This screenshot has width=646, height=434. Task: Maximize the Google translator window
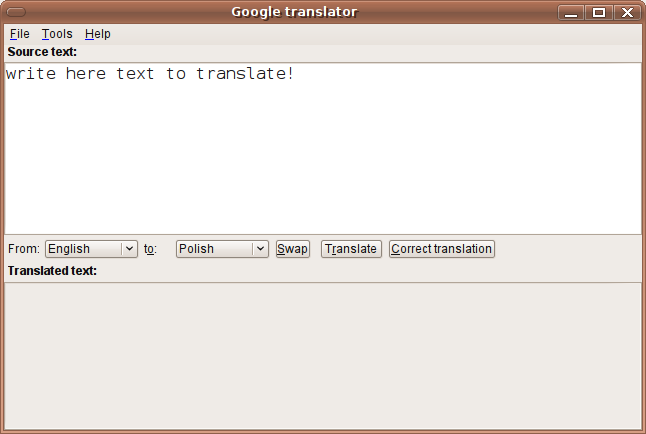pos(598,12)
